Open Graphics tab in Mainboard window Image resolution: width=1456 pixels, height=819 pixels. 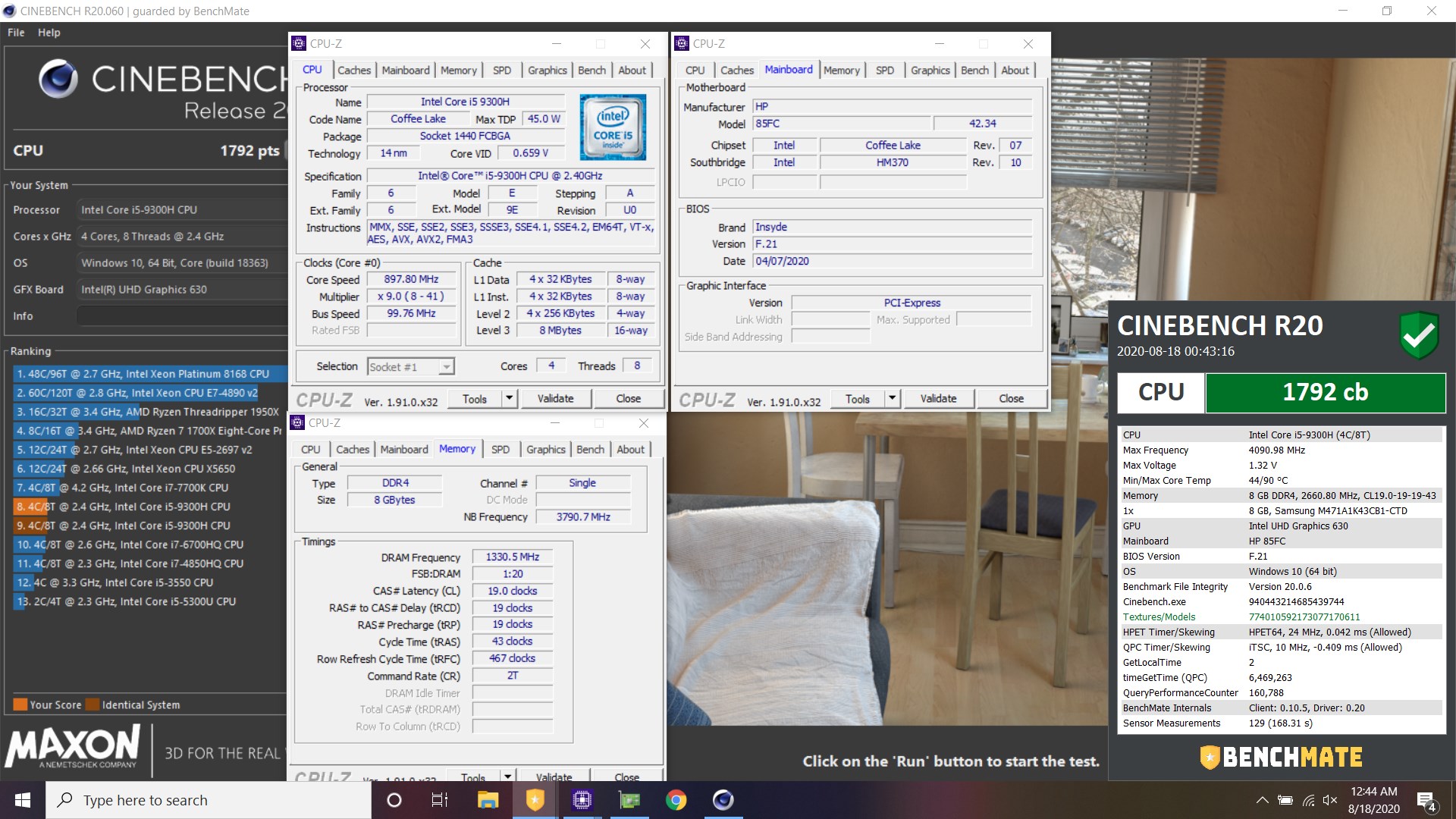coord(930,70)
